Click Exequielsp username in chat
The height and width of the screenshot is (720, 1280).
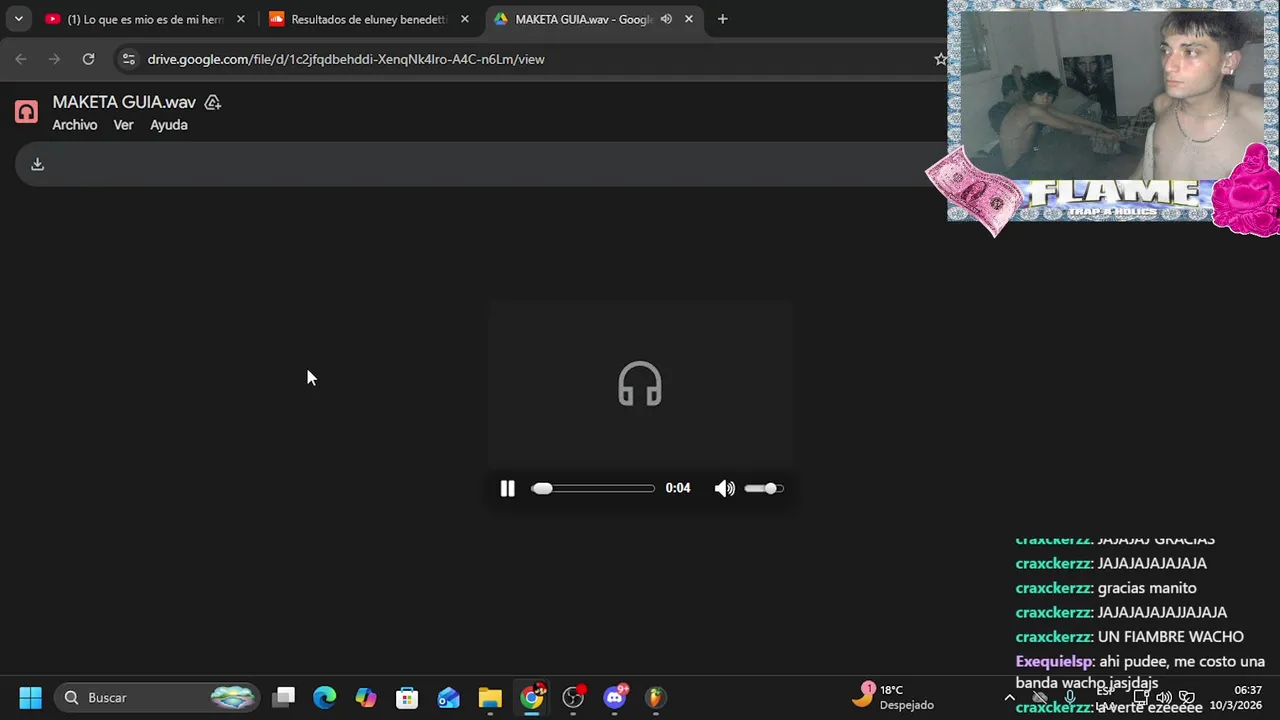pos(1054,661)
